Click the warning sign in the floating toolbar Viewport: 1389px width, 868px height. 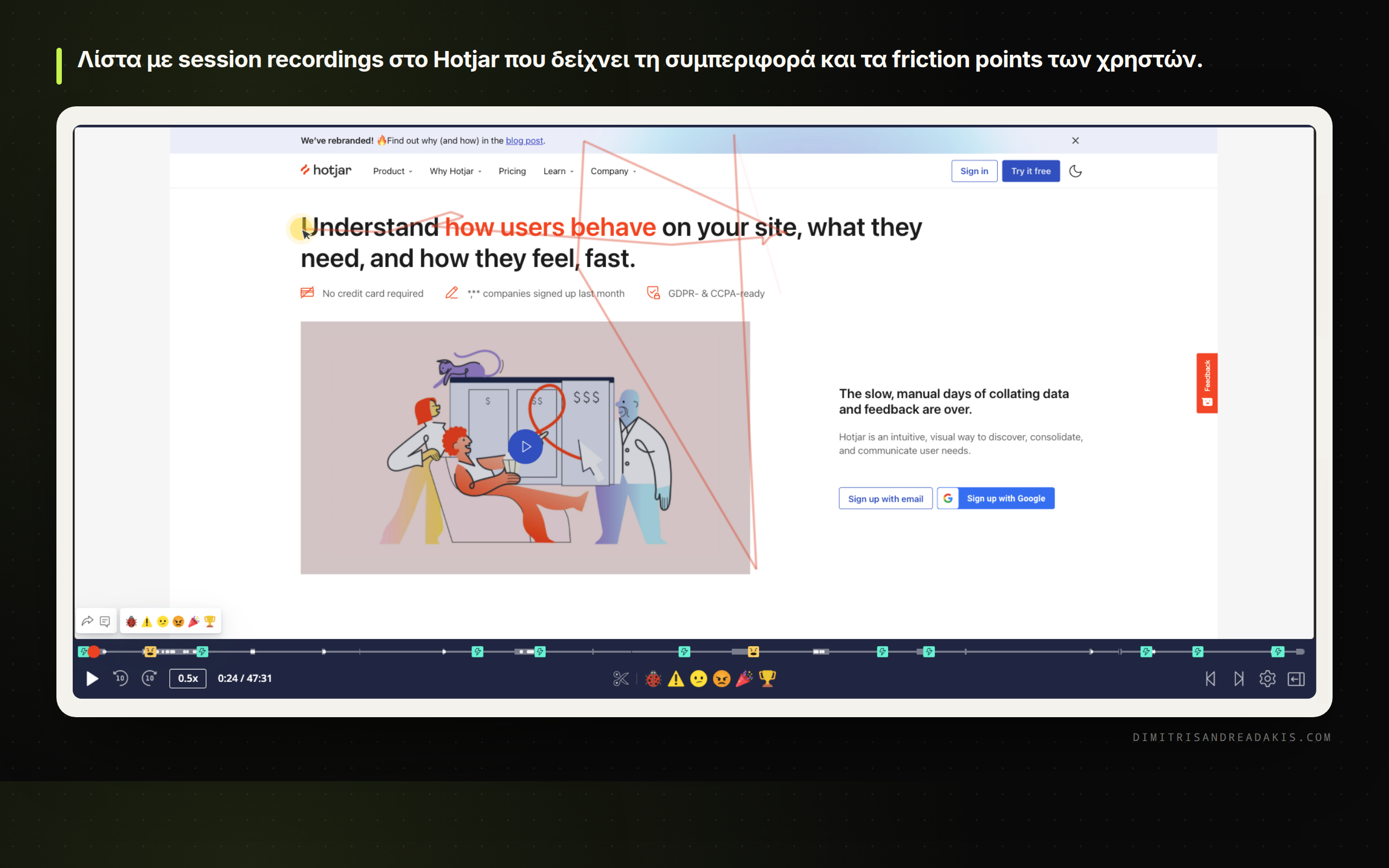coord(147,622)
